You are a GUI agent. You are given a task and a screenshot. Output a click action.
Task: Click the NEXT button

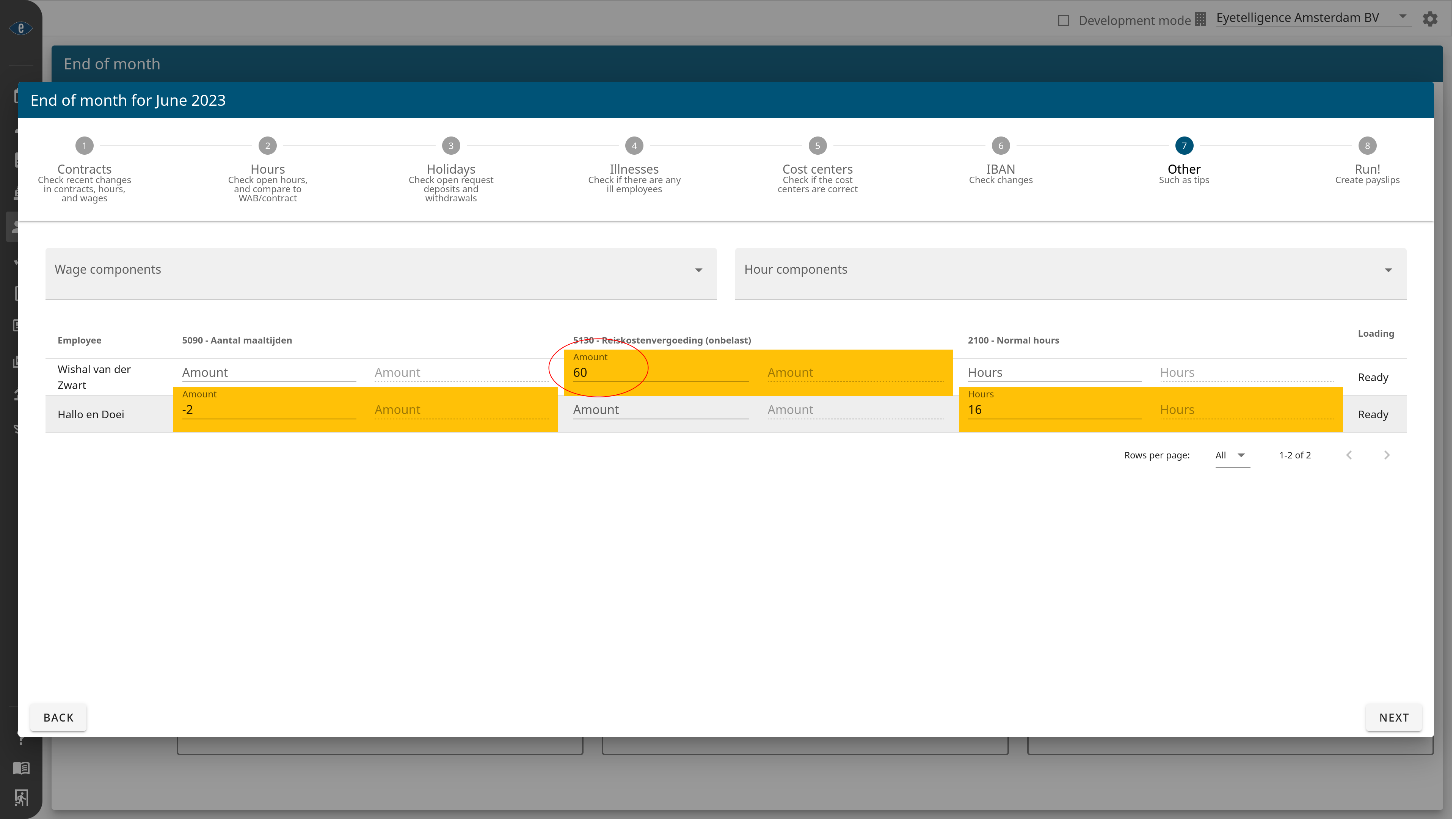1393,717
